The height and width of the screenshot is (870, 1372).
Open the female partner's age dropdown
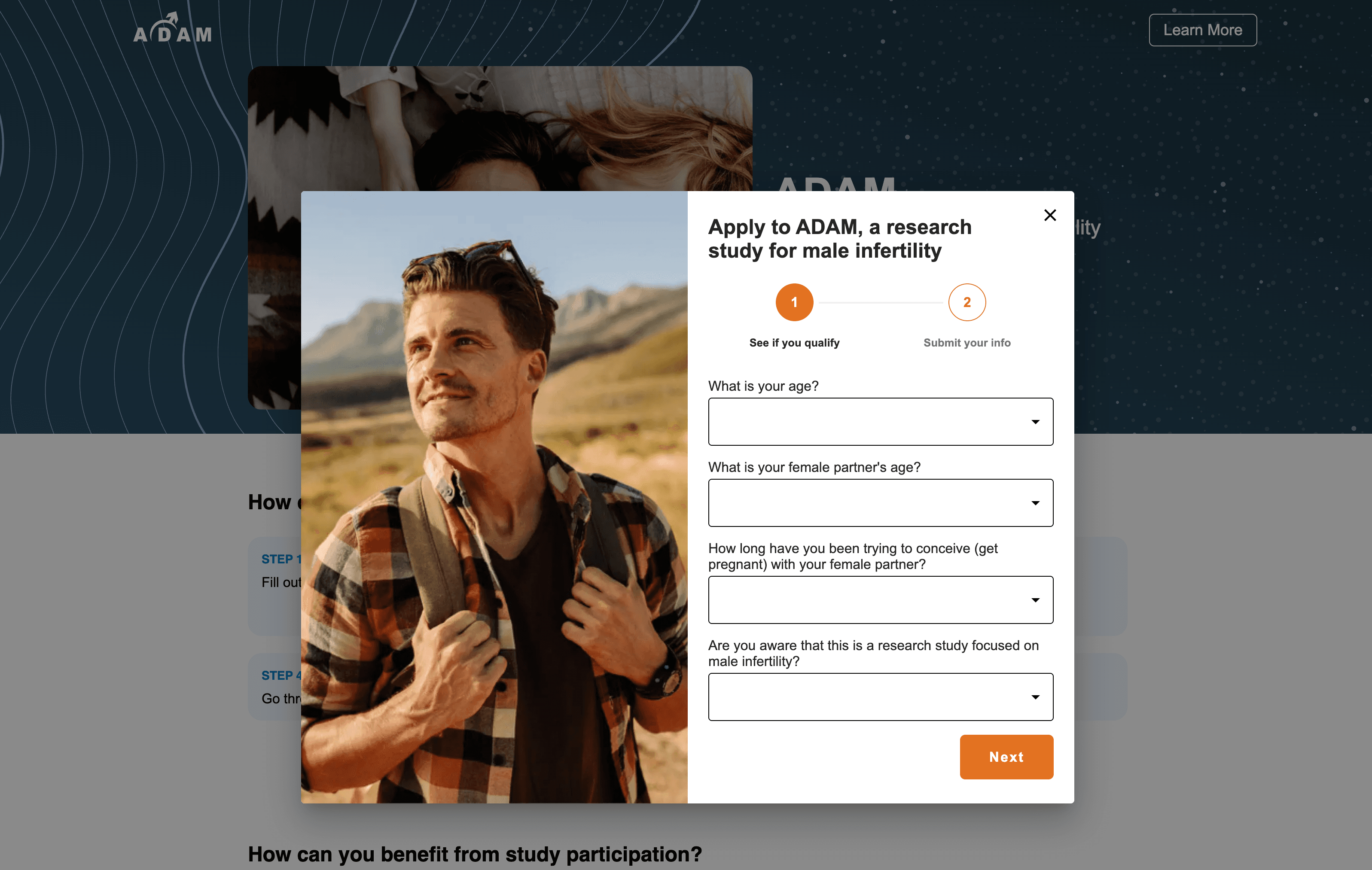tap(880, 503)
